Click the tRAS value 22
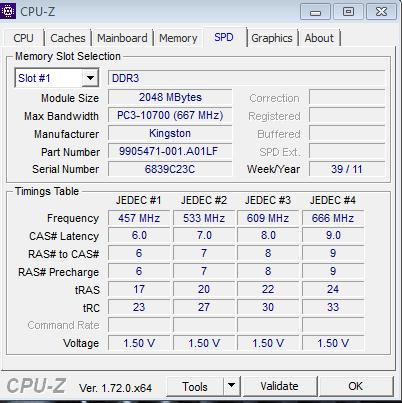Screen dimensions: 402x403 click(268, 289)
